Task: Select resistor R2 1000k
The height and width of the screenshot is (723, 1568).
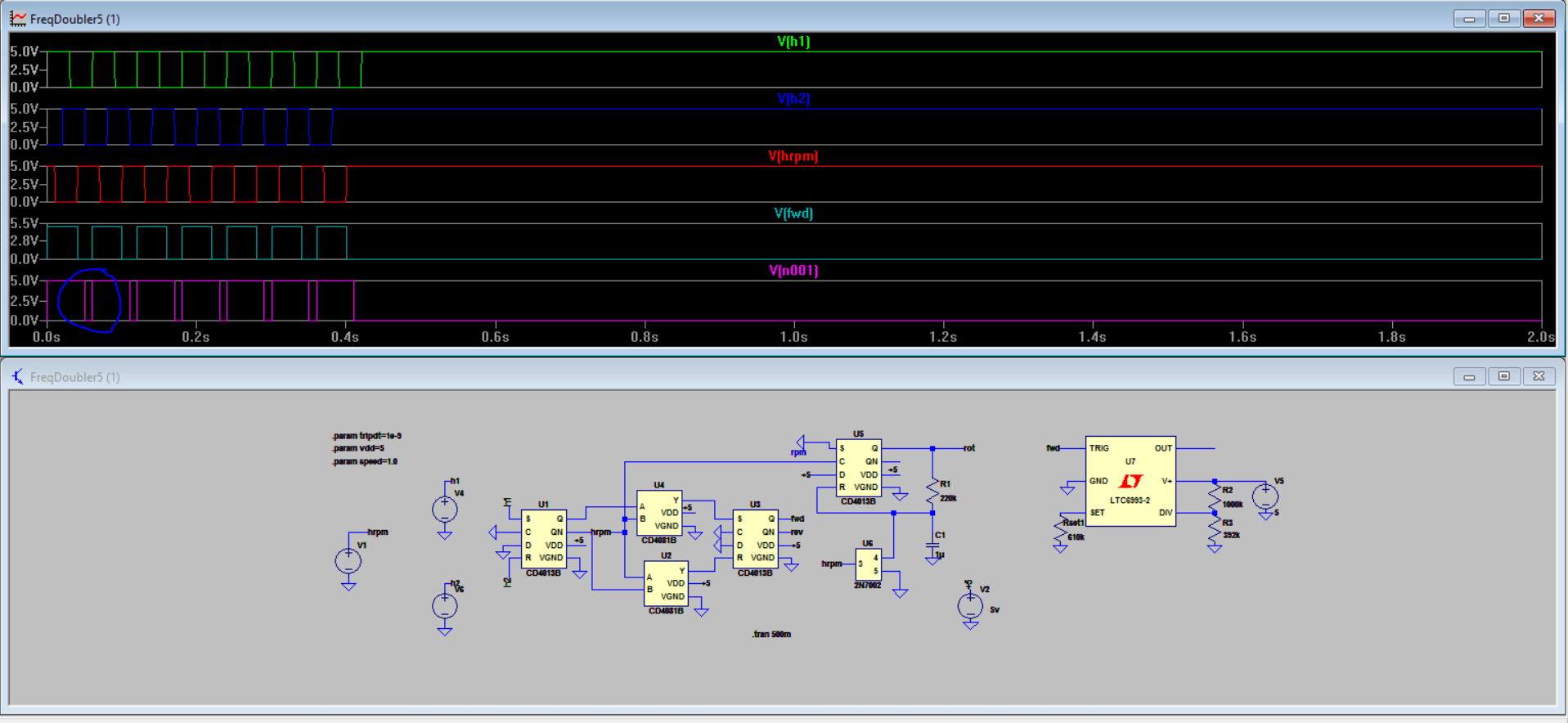Action: [x=1215, y=496]
